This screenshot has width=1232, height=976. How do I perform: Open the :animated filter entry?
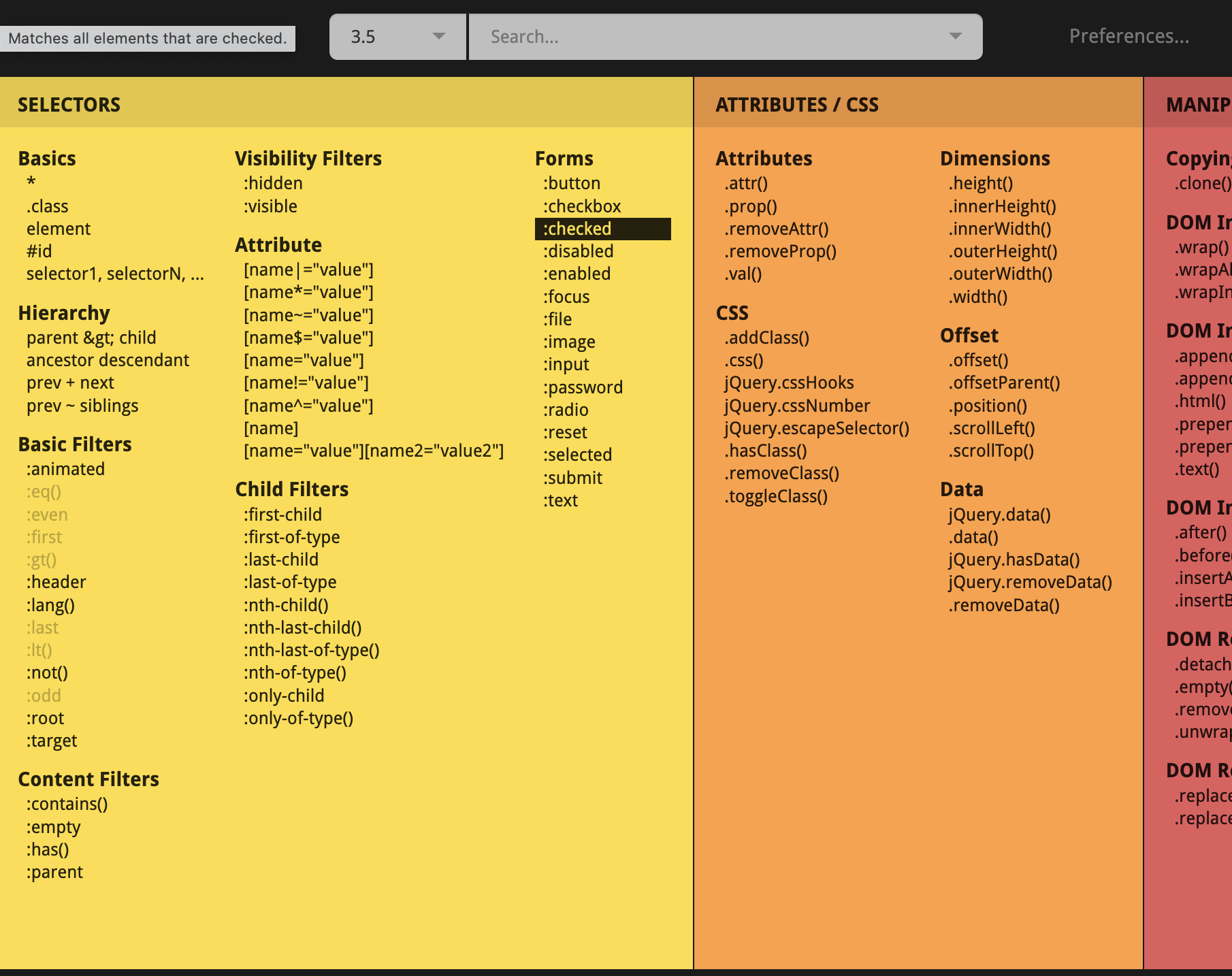click(65, 469)
